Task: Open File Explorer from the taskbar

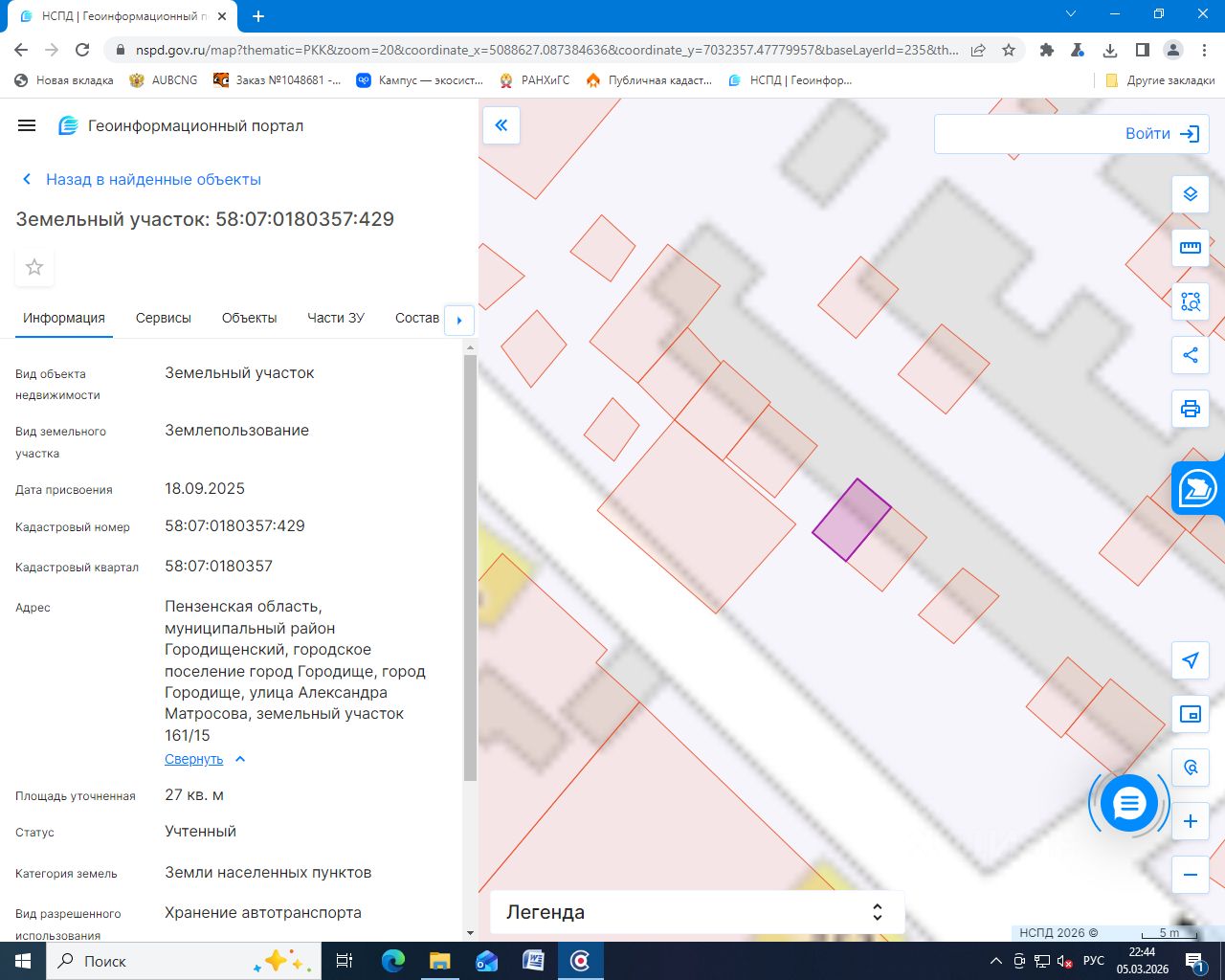Action: pos(439,961)
